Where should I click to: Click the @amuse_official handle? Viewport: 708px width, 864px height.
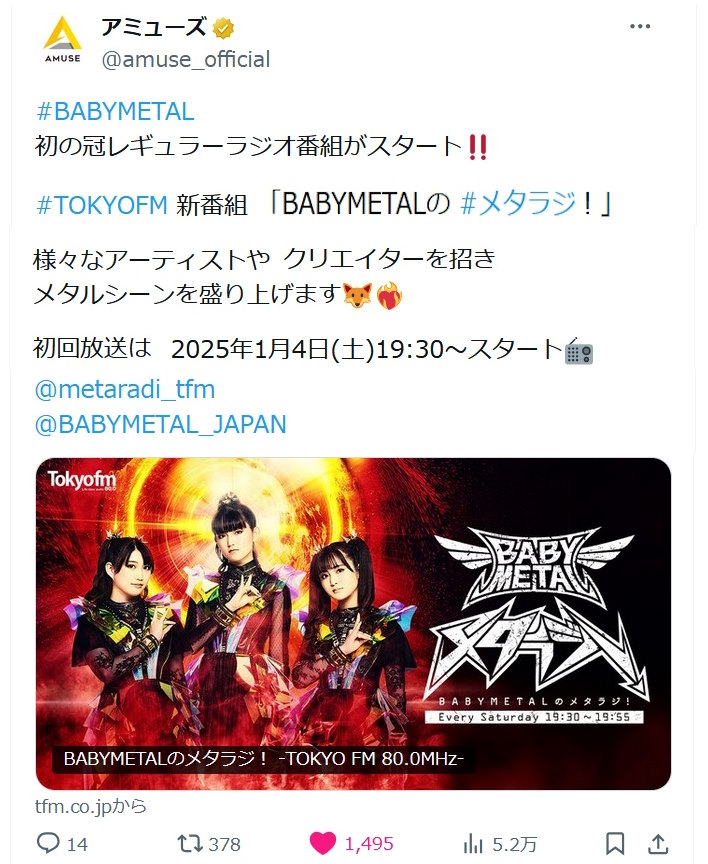tap(186, 60)
